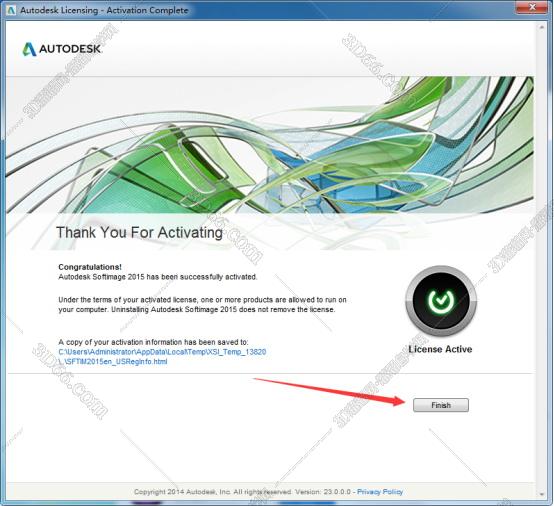Click the Finish button
Image resolution: width=554 pixels, height=506 pixels.
point(441,405)
